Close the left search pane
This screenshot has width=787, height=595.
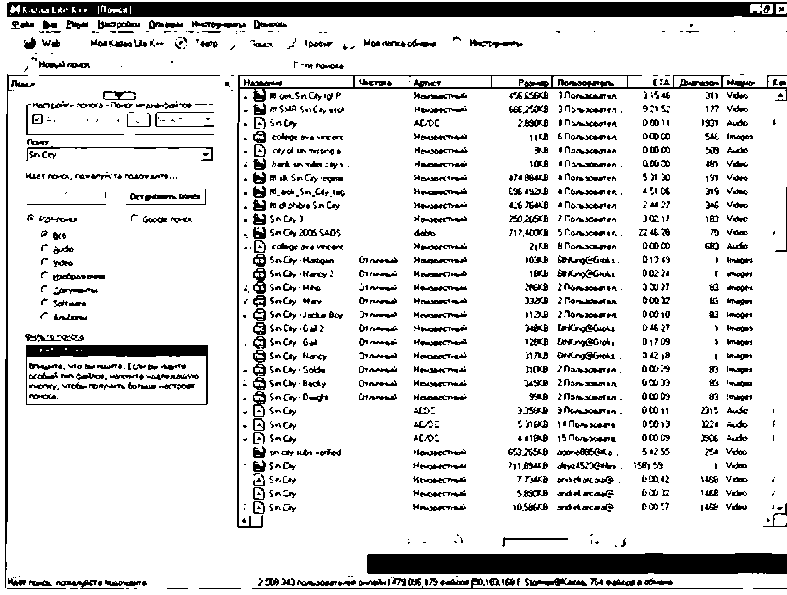pos(226,83)
